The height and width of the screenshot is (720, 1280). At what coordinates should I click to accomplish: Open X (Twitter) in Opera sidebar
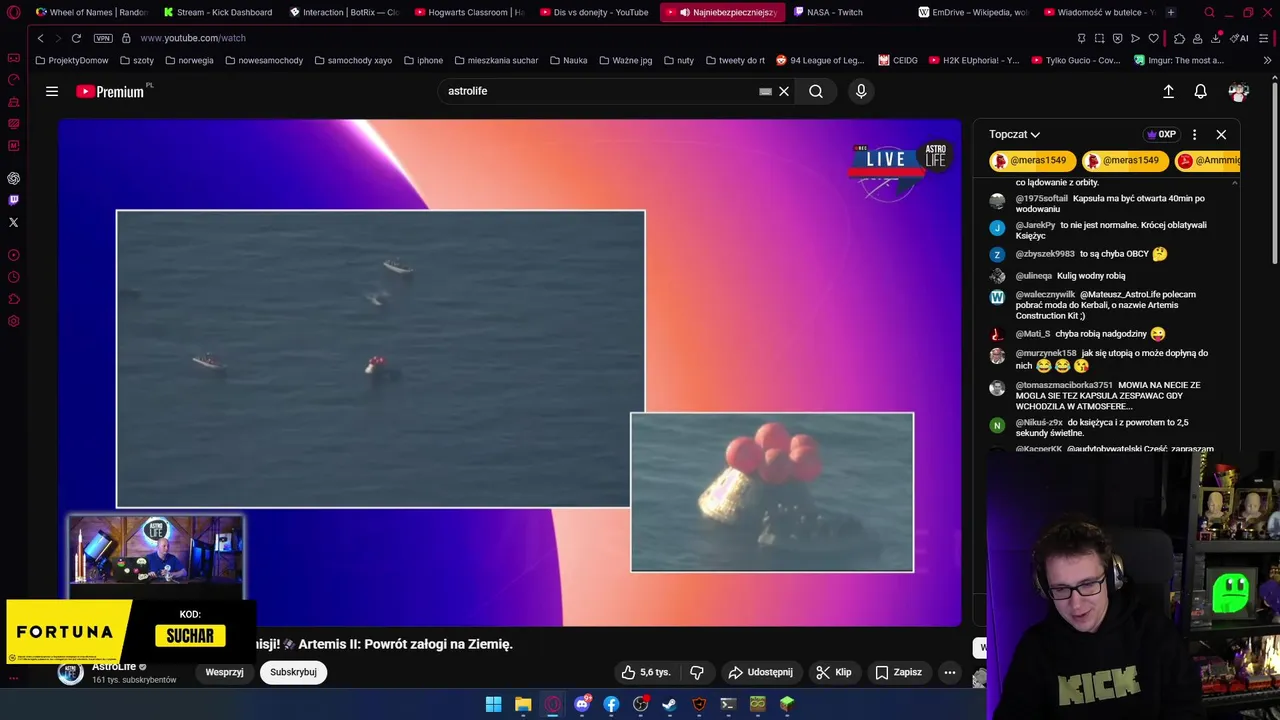click(x=13, y=222)
